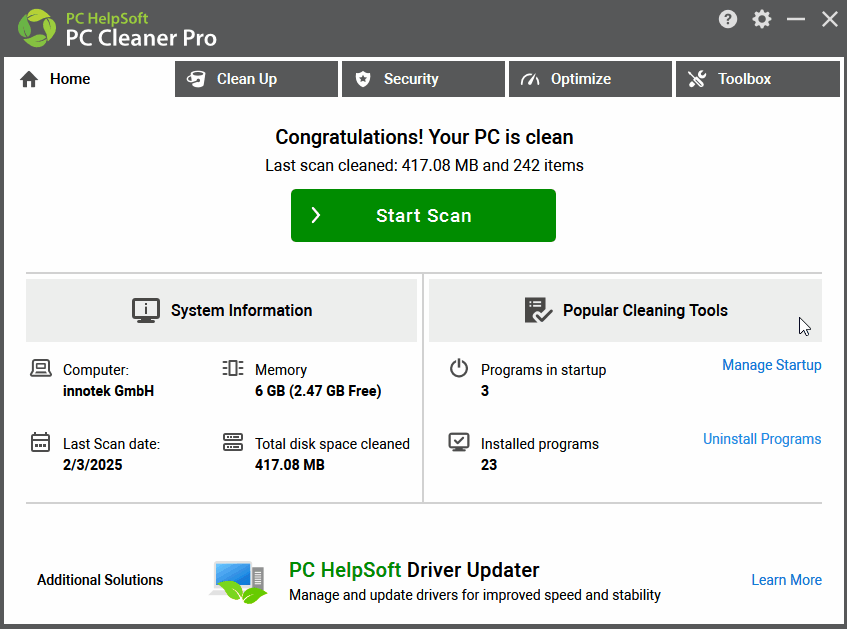Click the System Information monitor icon
Image resolution: width=847 pixels, height=629 pixels.
(146, 311)
